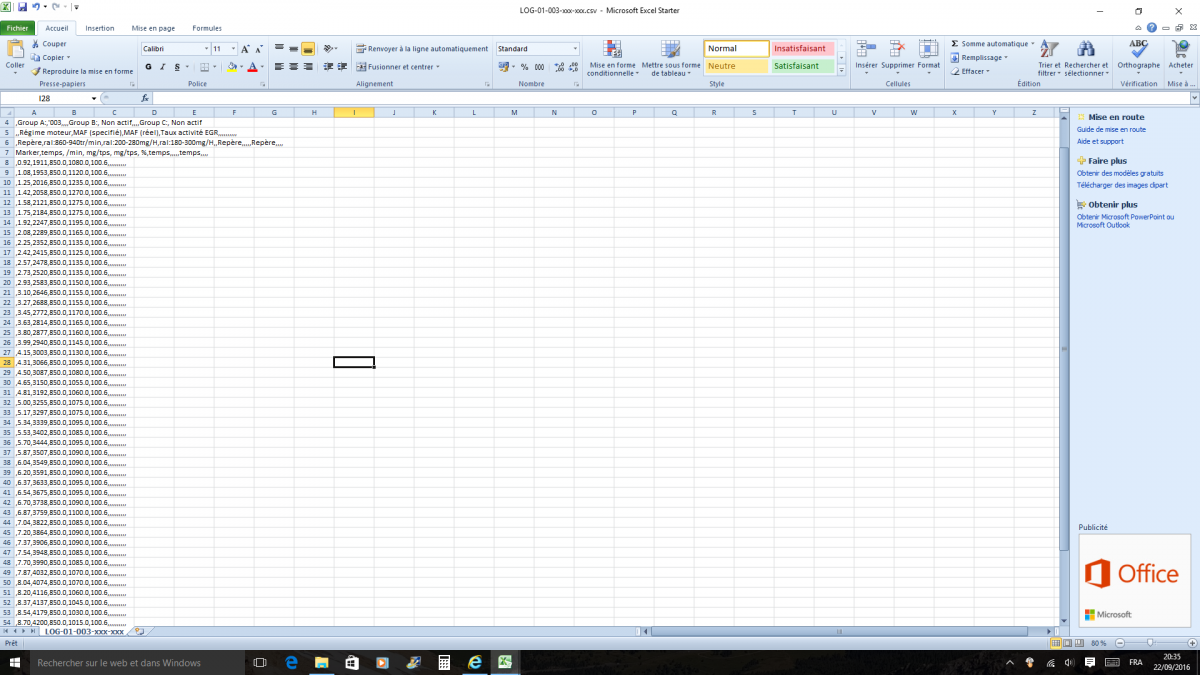Expand the Standard number format dropdown
This screenshot has width=1200, height=675.
[575, 49]
